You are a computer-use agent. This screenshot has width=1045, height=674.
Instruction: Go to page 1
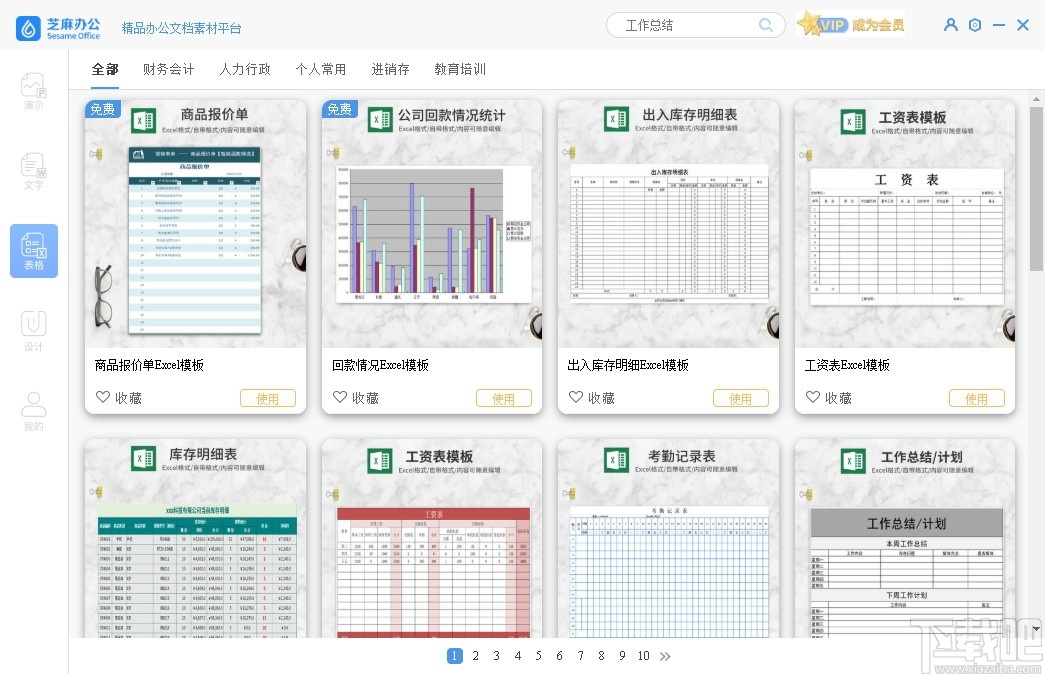[455, 656]
